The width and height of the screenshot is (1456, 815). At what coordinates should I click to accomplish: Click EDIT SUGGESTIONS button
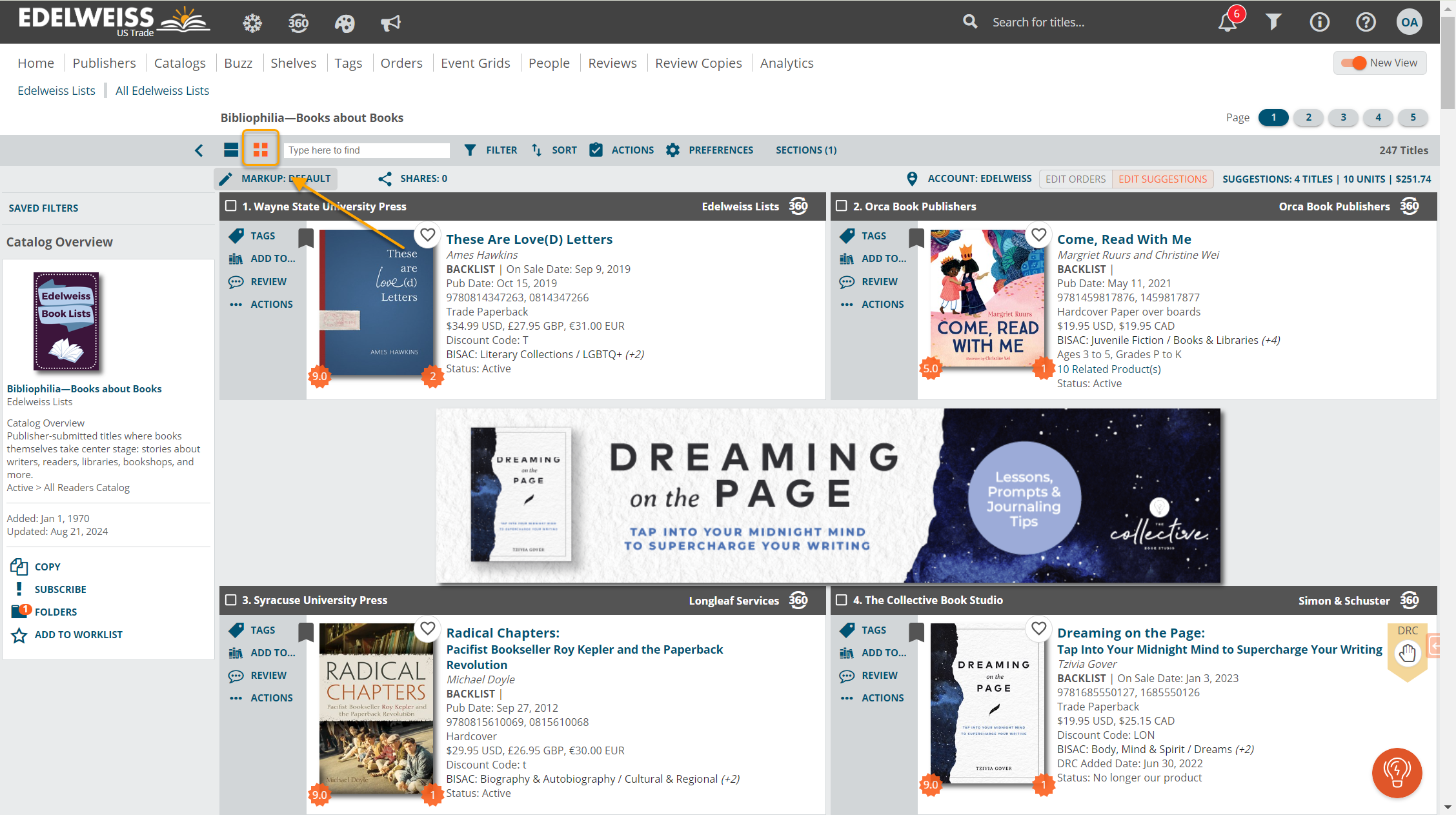[x=1162, y=179]
